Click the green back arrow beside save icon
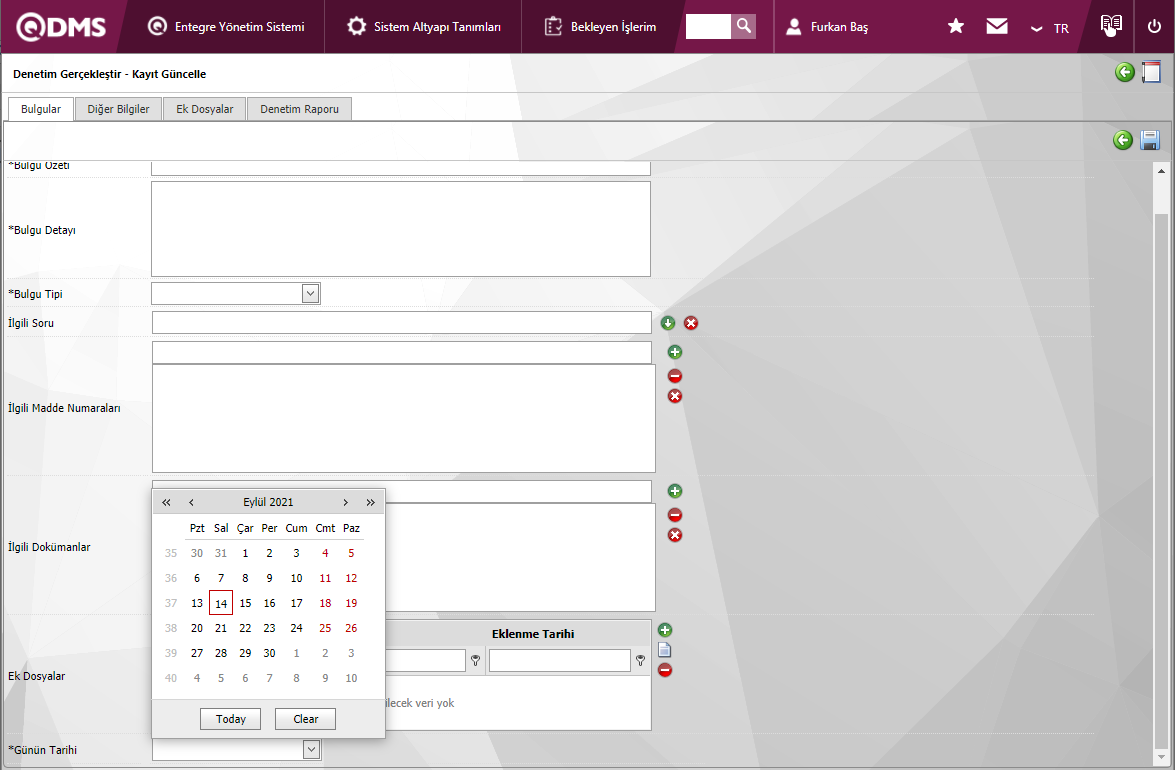Screen dimensions: 1175x770 [x=1123, y=141]
